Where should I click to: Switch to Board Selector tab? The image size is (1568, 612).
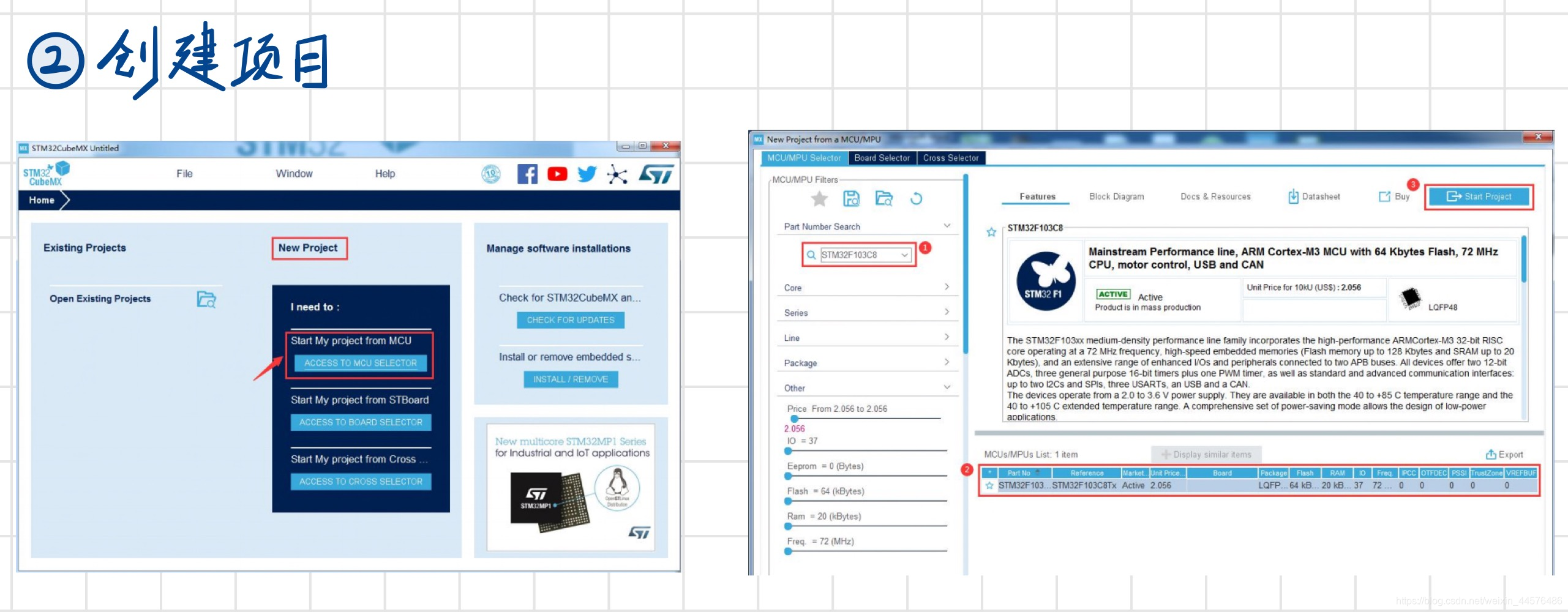pos(882,158)
